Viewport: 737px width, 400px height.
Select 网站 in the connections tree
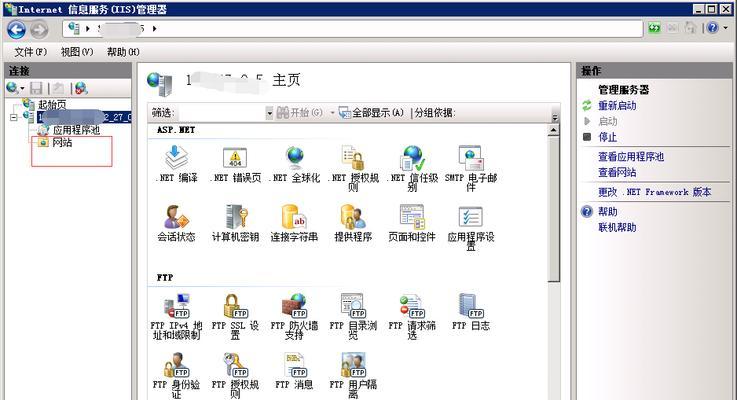coord(62,142)
